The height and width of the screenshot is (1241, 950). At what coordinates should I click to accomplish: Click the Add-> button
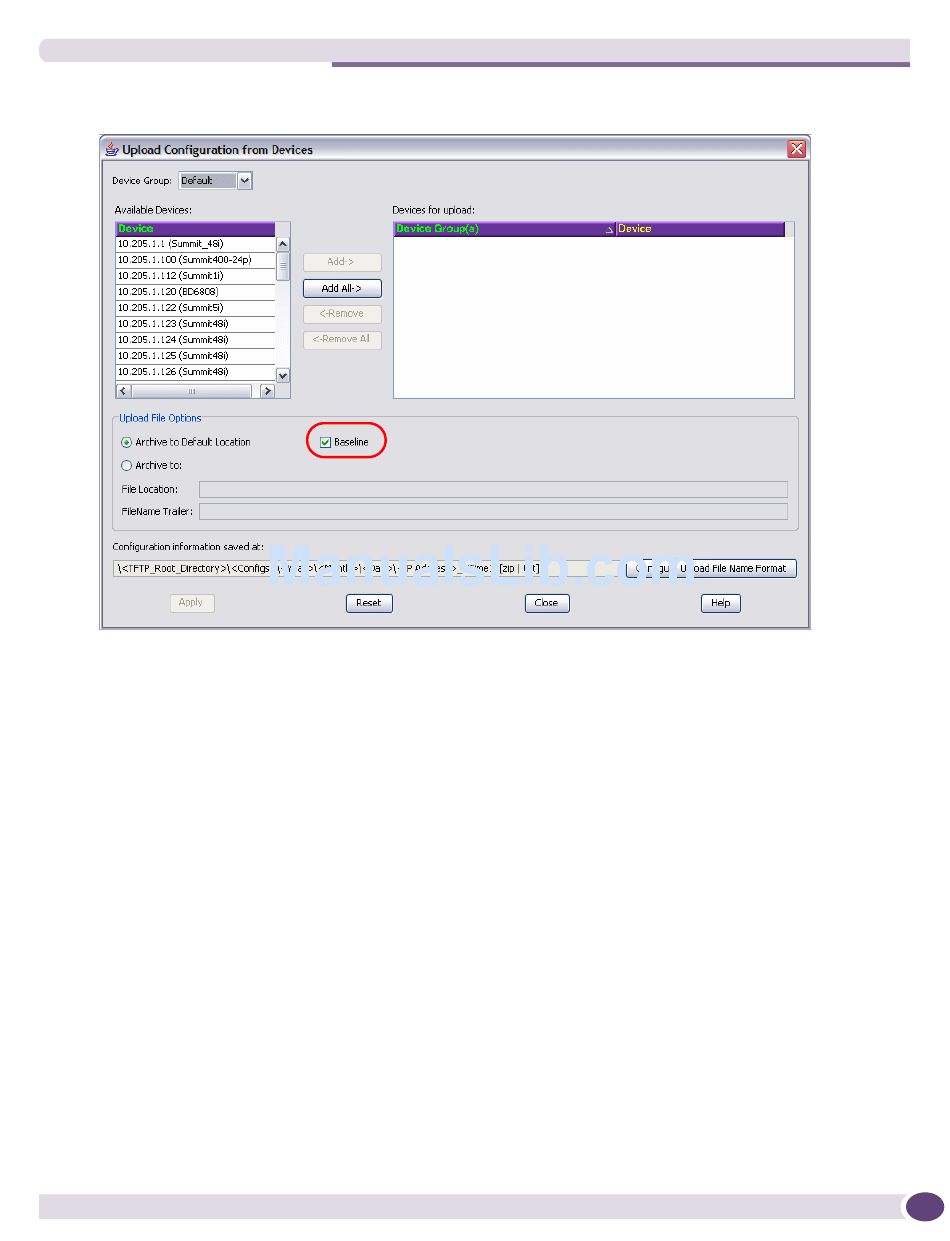click(342, 263)
